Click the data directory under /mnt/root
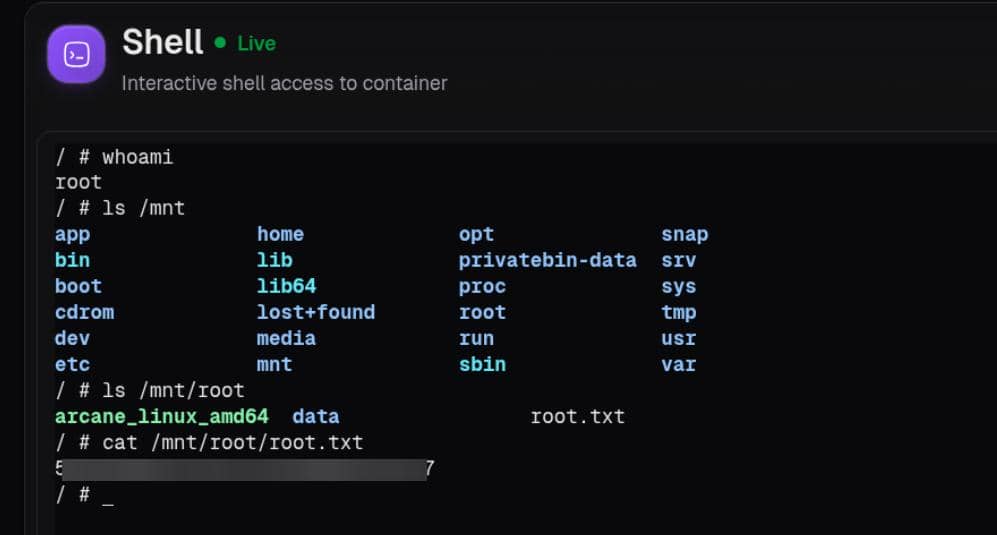The height and width of the screenshot is (535, 997). pyautogui.click(x=315, y=417)
